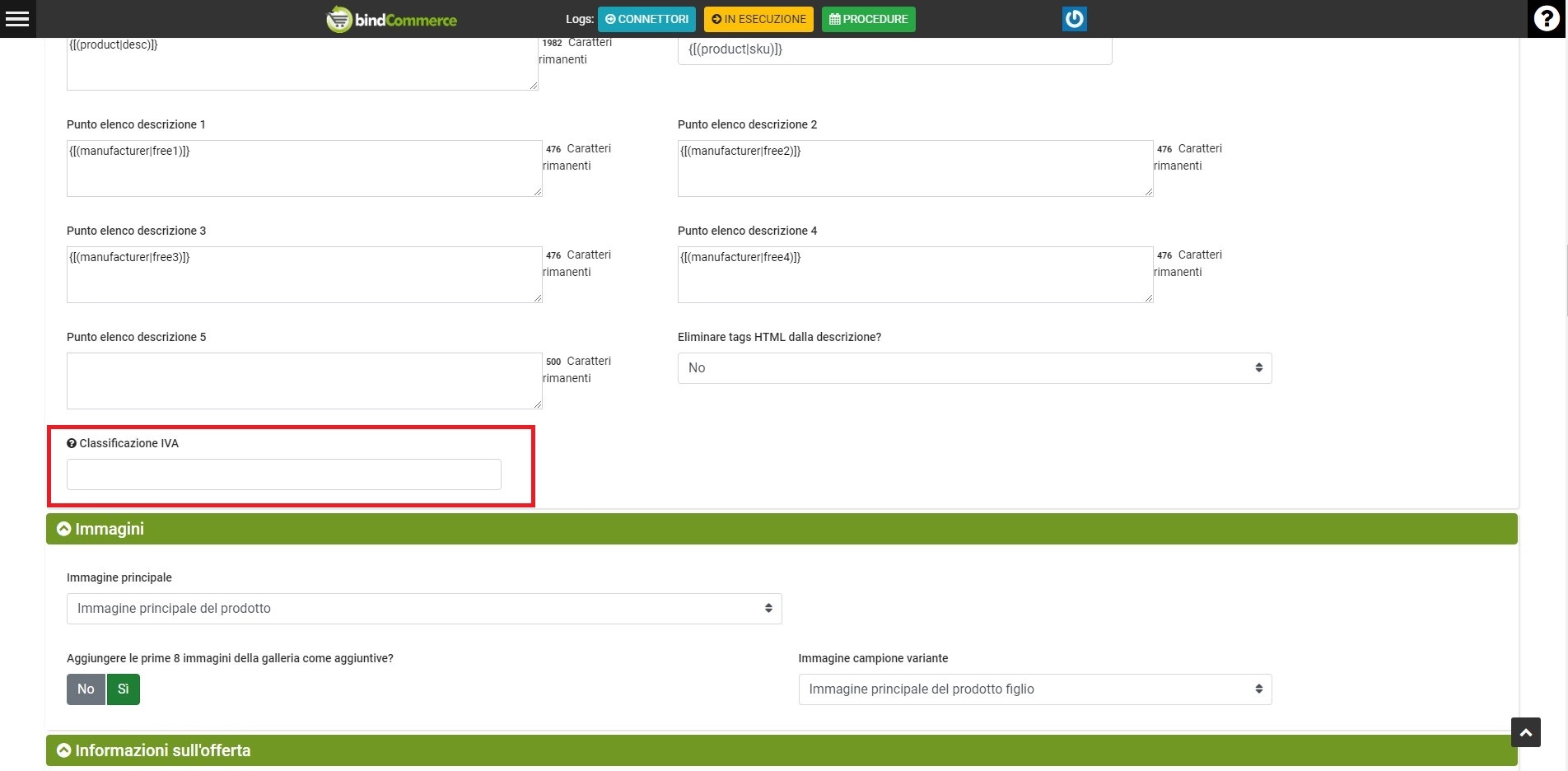Click the product SKU input field

[894, 49]
